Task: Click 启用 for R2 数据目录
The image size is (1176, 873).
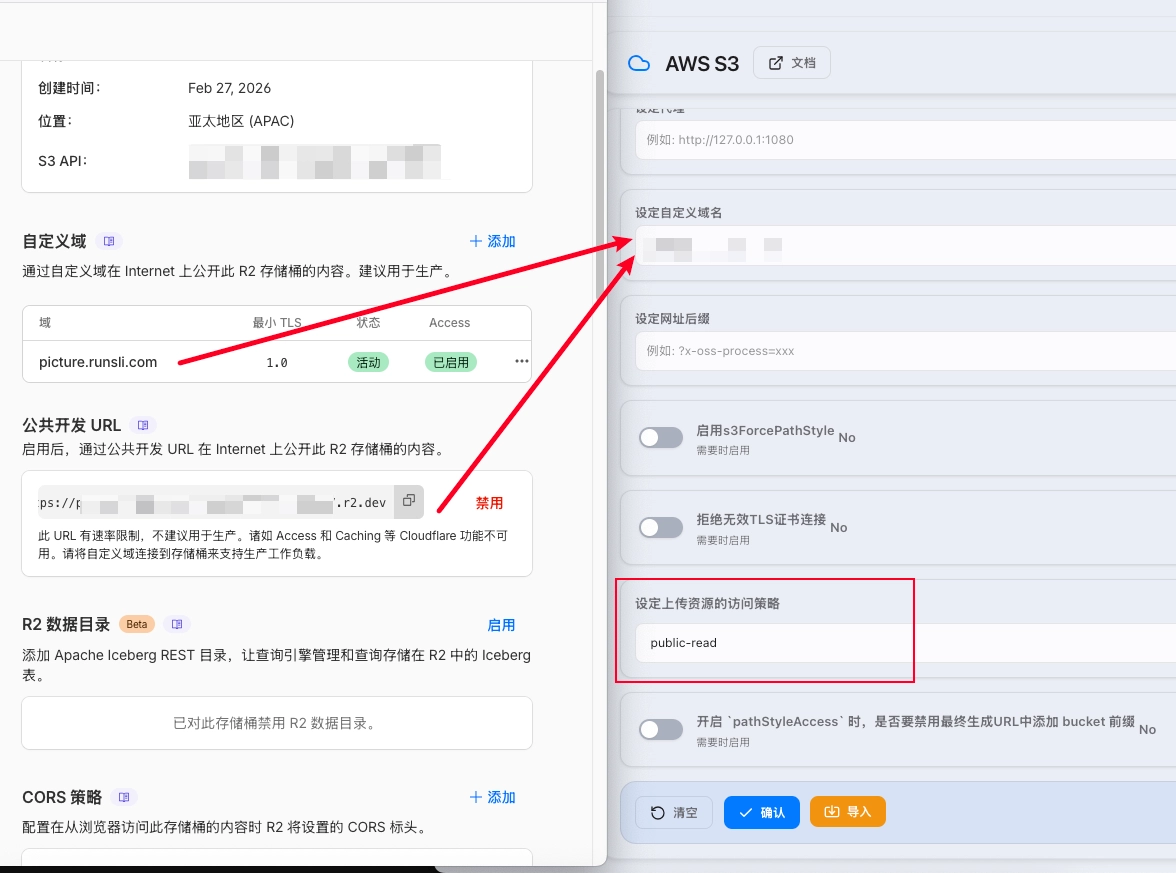Action: [501, 625]
